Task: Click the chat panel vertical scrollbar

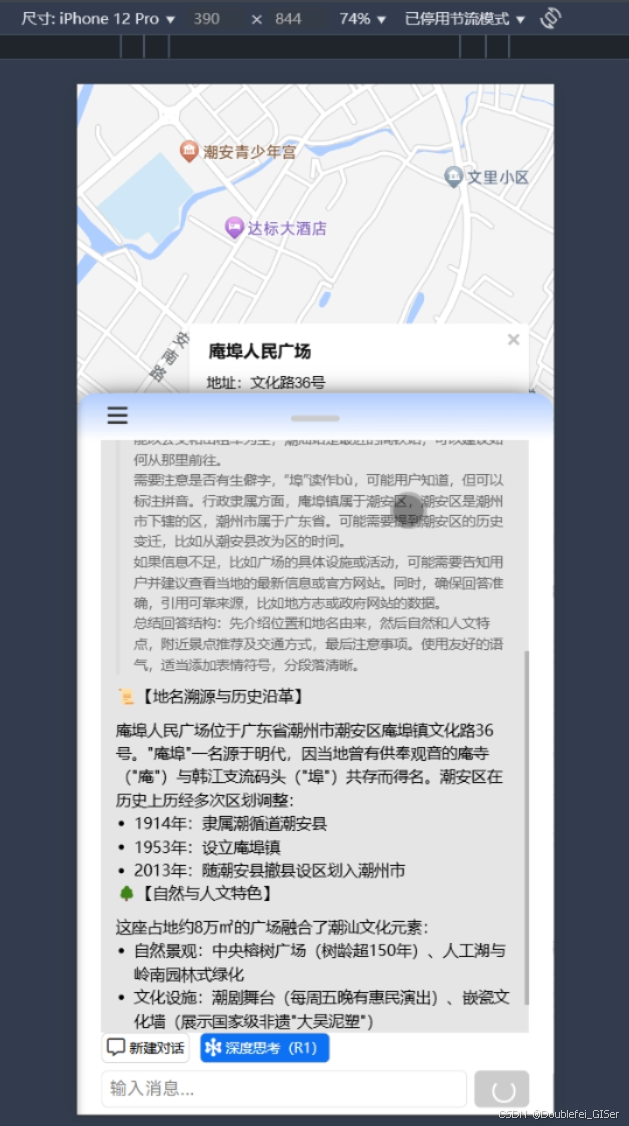Action: pos(526,827)
